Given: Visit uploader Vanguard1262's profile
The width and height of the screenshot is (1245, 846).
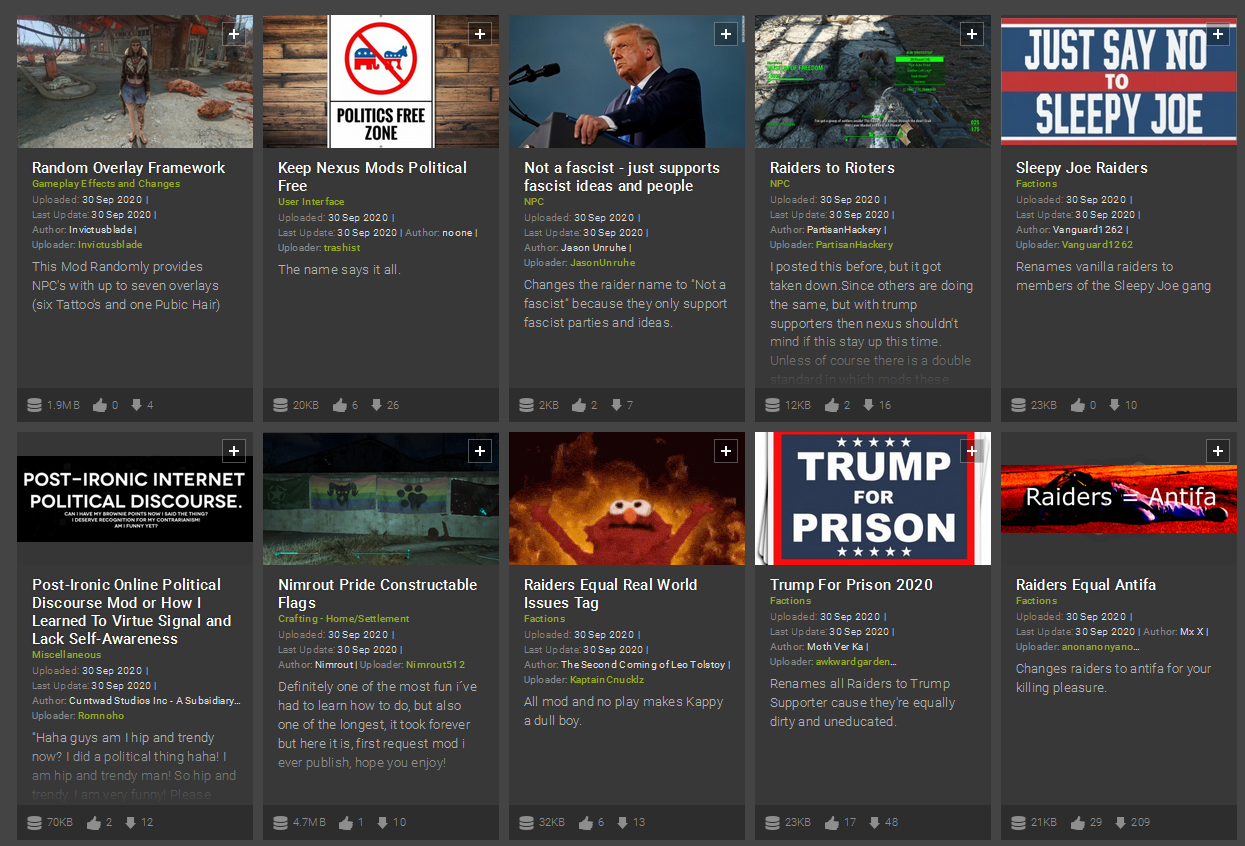Looking at the screenshot, I should [x=1097, y=245].
